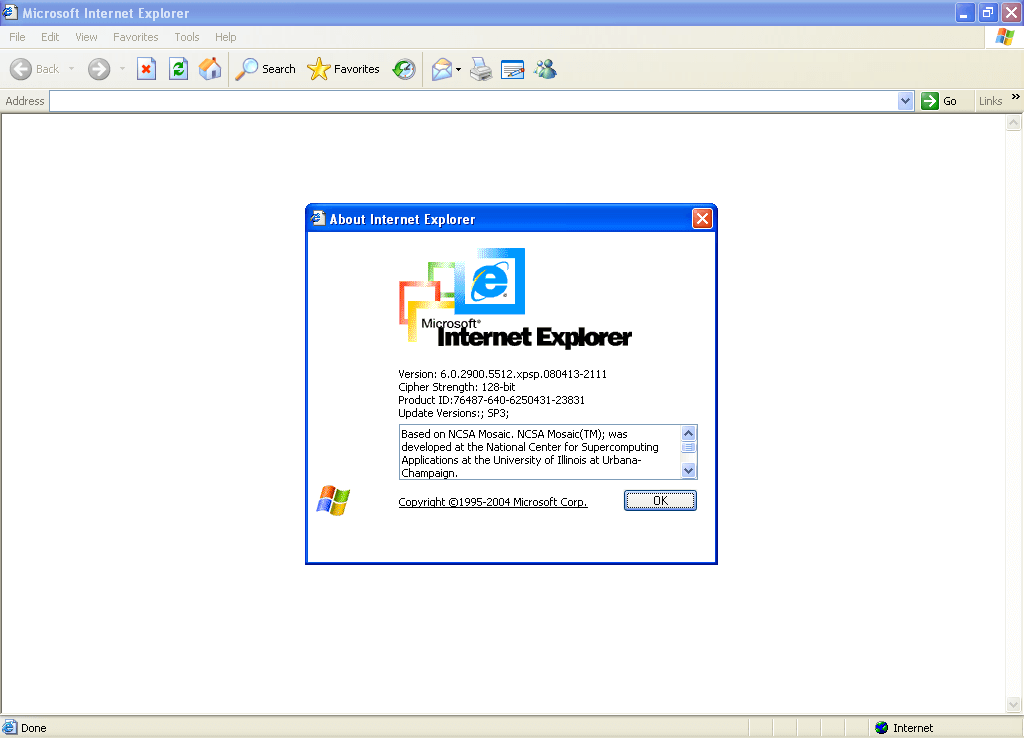Show browsing History
1024x738 pixels.
click(403, 68)
